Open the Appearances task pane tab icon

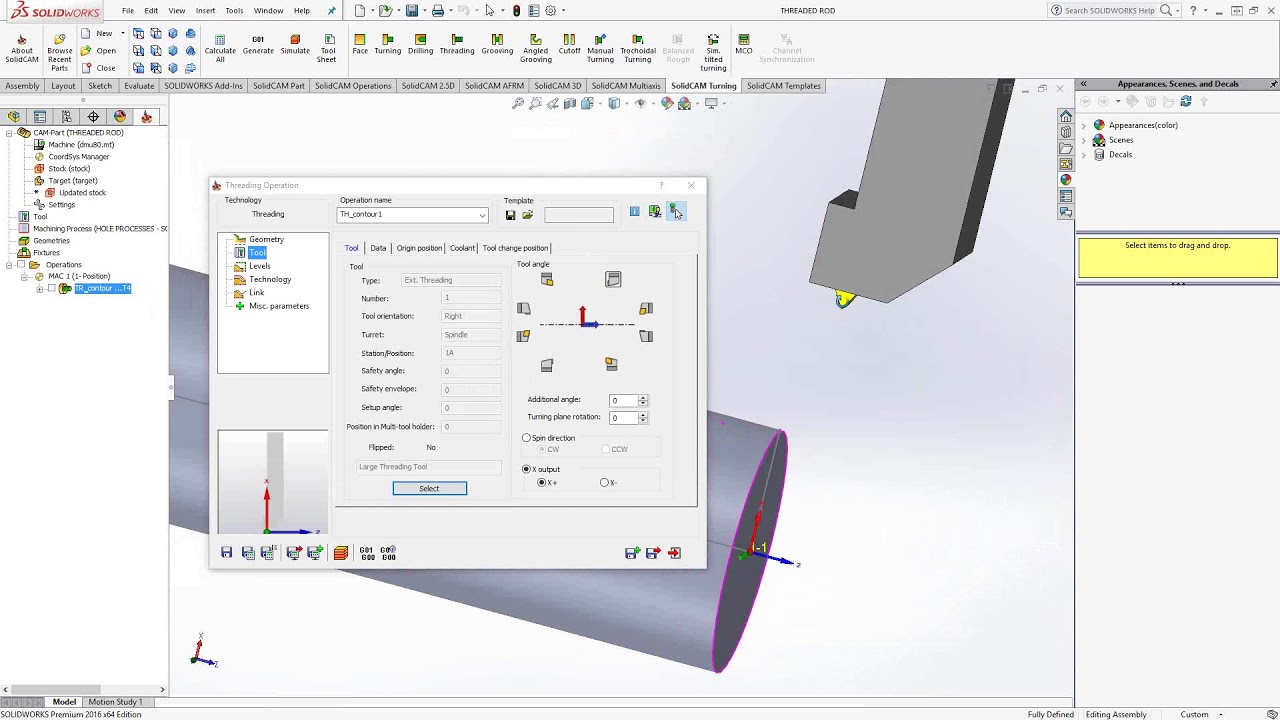coord(1066,180)
